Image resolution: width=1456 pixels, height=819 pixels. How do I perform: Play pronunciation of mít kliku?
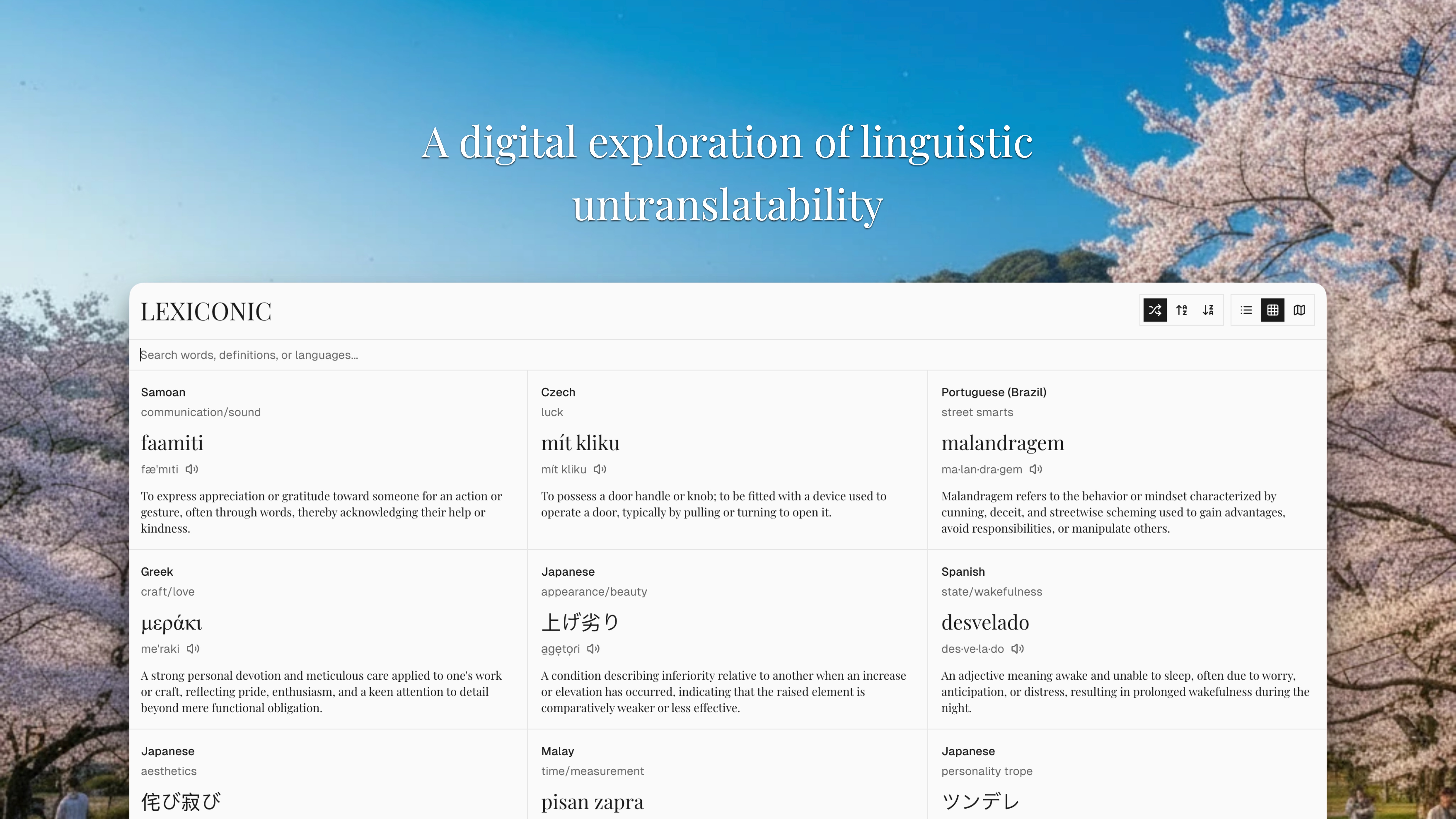pos(600,470)
